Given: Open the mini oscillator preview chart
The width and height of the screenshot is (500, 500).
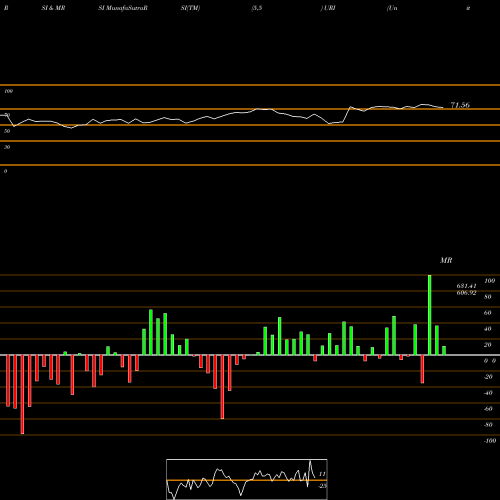Looking at the screenshot, I should click(x=247, y=479).
